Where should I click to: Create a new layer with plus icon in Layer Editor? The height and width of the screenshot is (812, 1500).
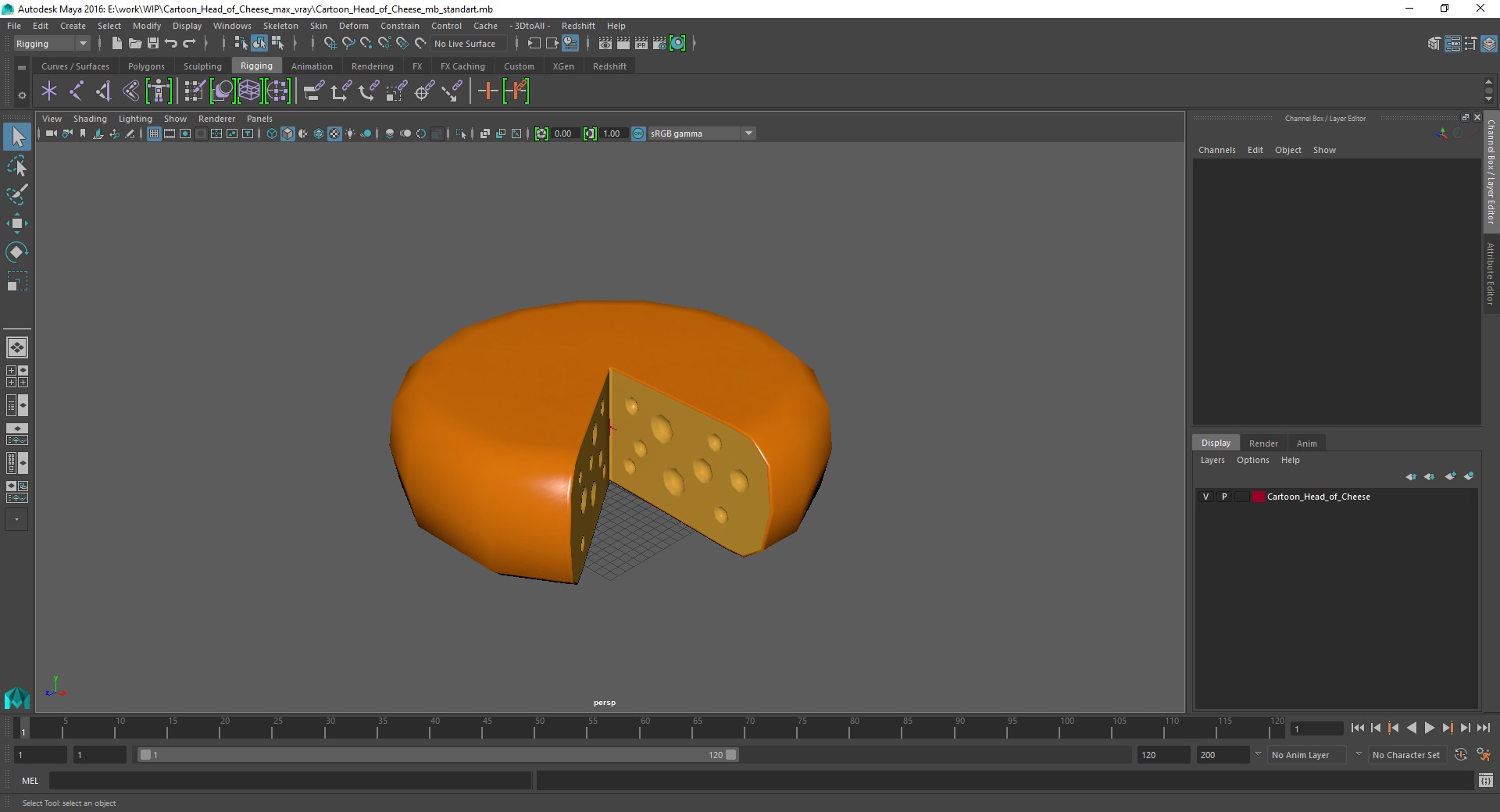(1451, 476)
